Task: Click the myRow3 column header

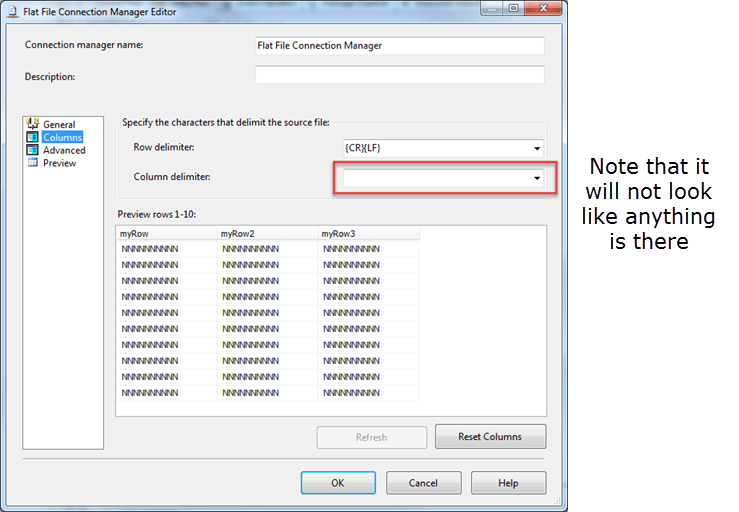Action: 369,233
